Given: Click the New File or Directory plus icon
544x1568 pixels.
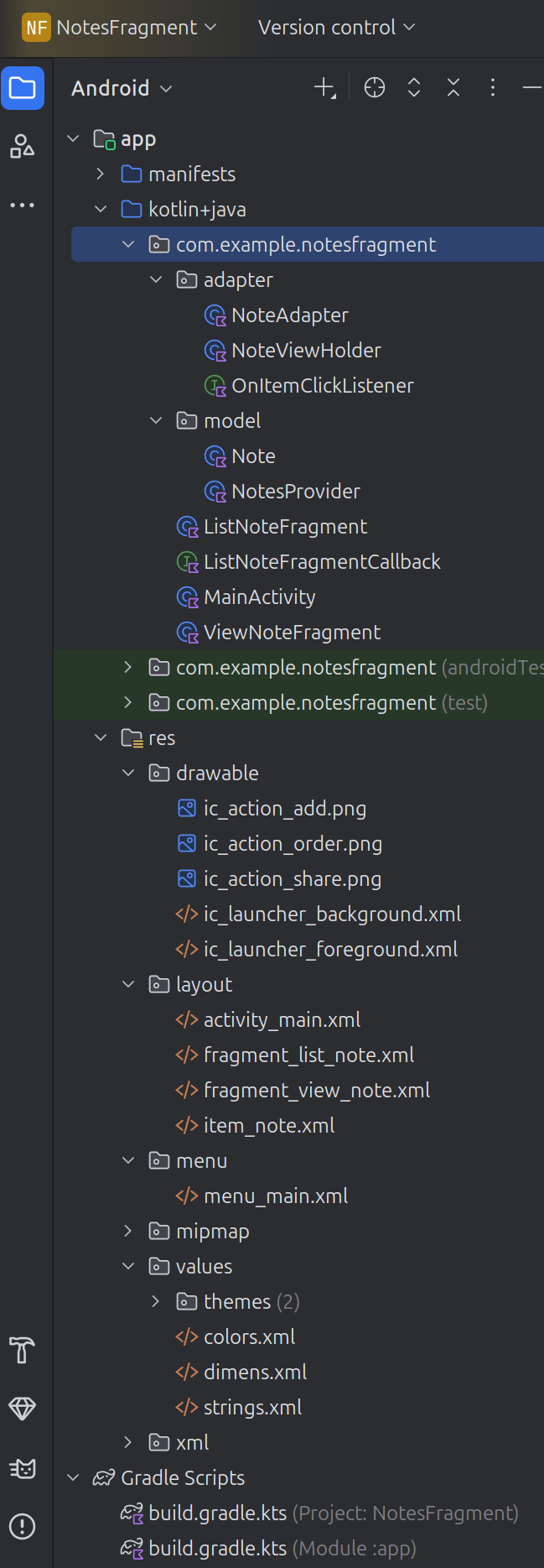Looking at the screenshot, I should click(x=324, y=88).
